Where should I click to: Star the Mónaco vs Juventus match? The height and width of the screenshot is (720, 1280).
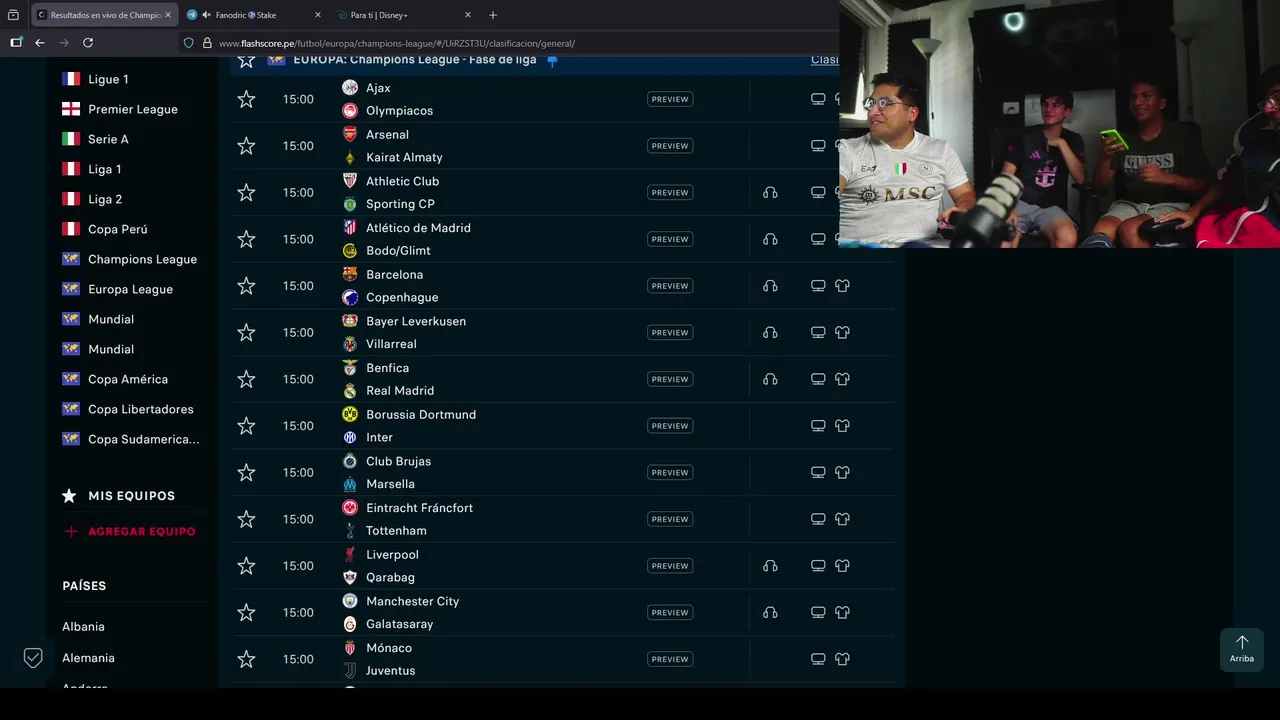click(246, 659)
